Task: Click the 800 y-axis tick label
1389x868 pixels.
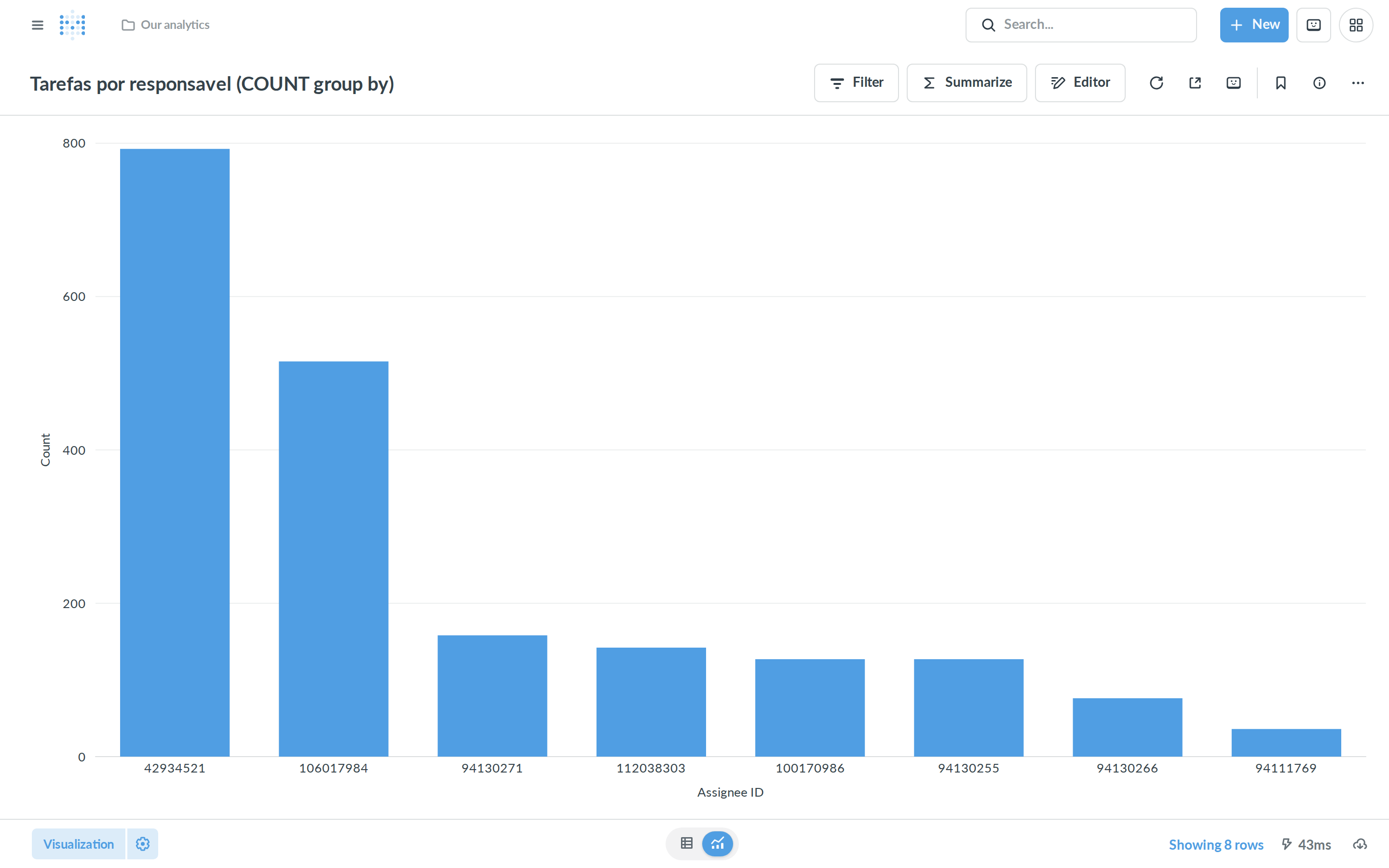Action: pos(74,143)
